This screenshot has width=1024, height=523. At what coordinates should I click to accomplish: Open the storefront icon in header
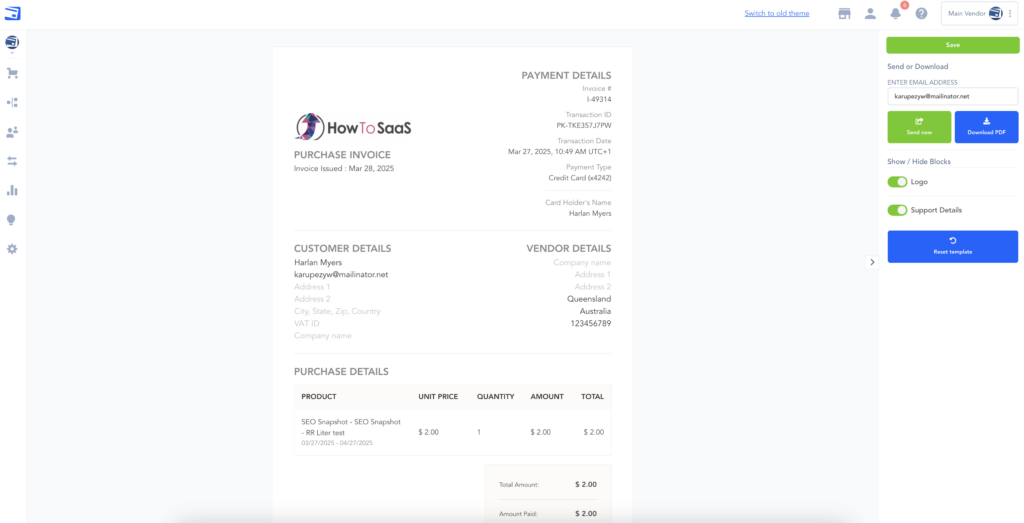click(844, 14)
